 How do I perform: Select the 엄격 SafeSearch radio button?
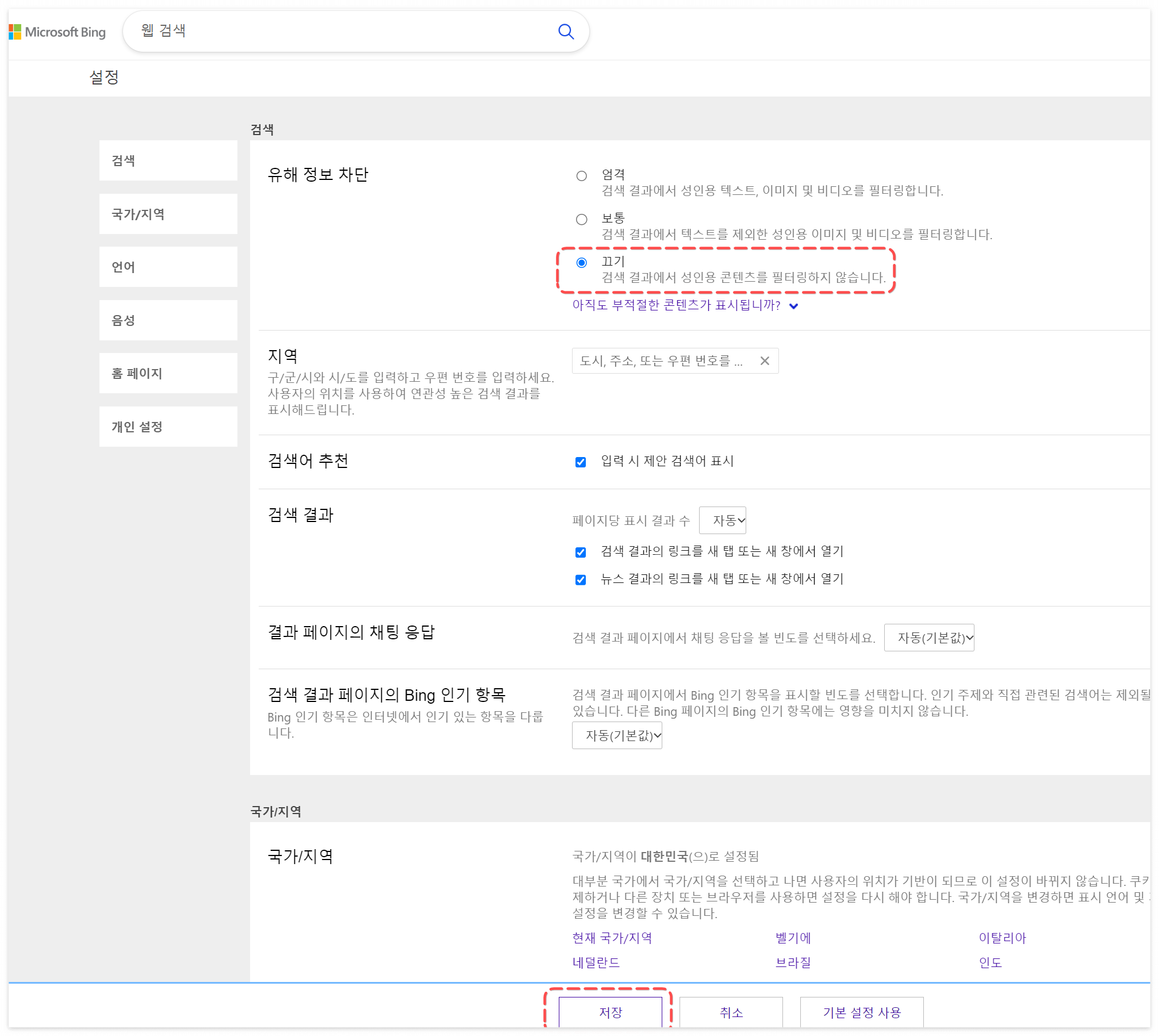581,176
